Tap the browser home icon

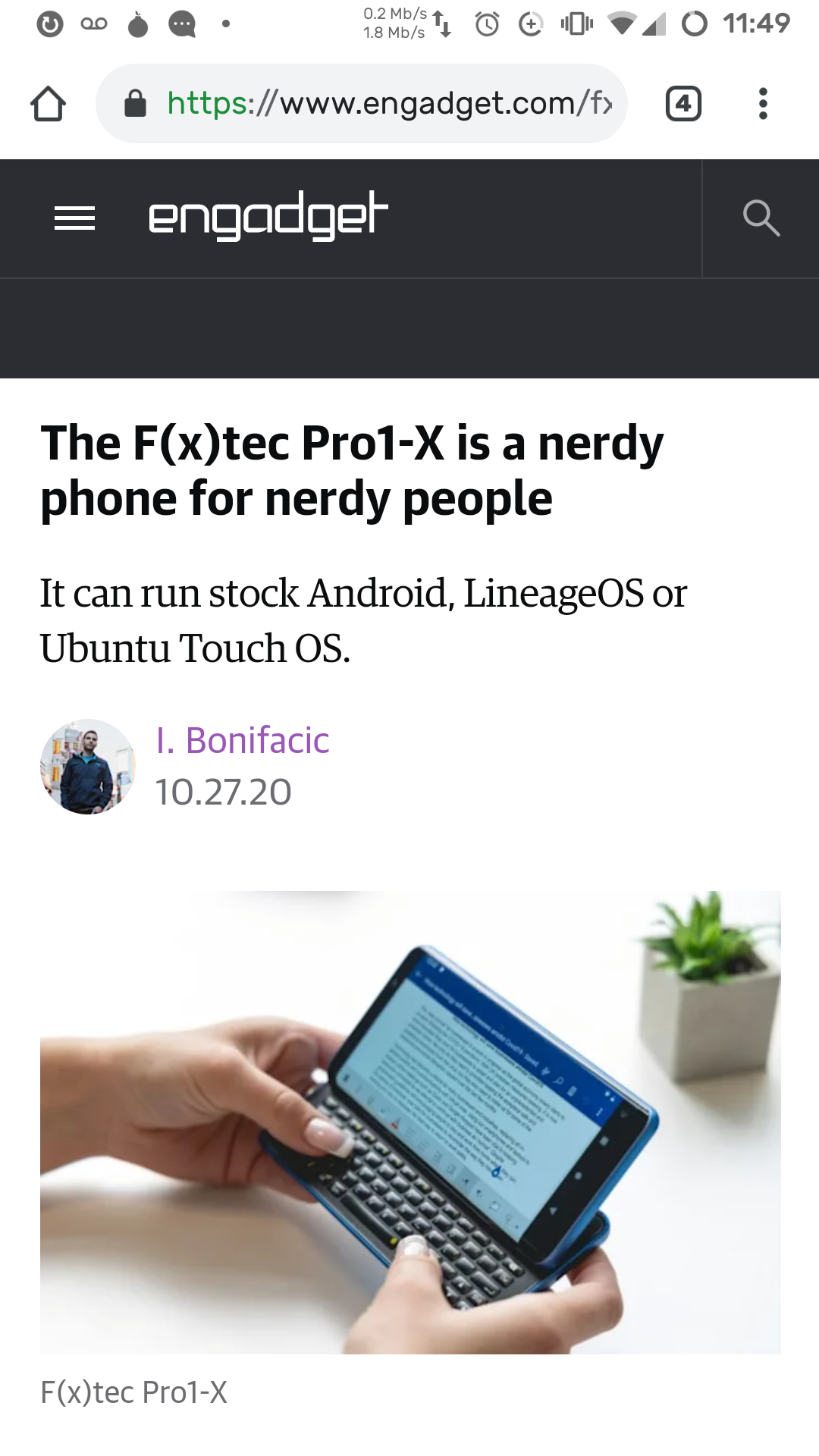click(x=48, y=104)
